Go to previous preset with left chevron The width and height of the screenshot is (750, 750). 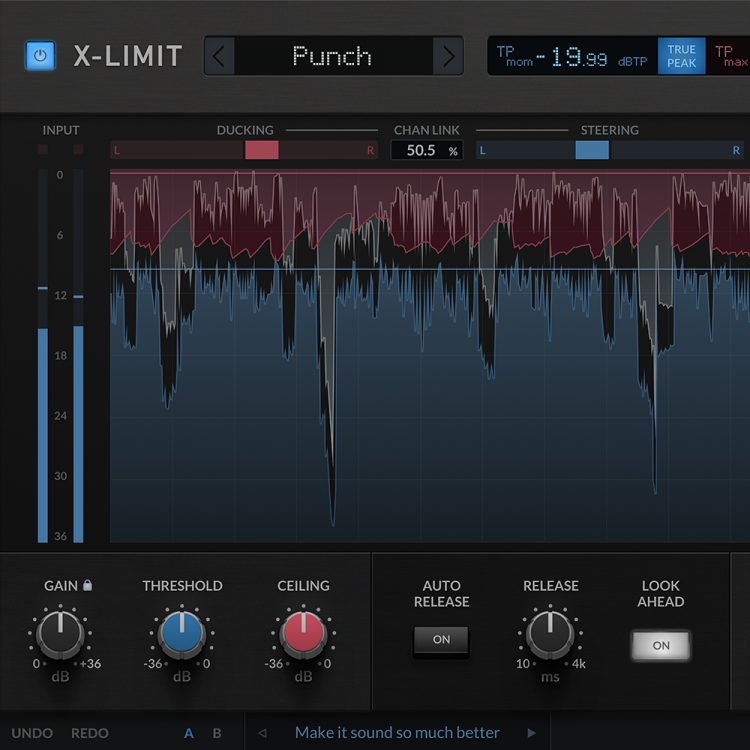pyautogui.click(x=220, y=56)
